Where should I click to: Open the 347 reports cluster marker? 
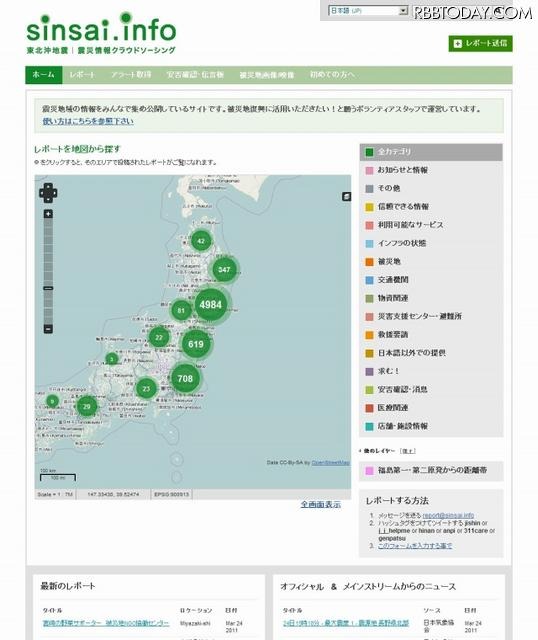[x=224, y=269]
